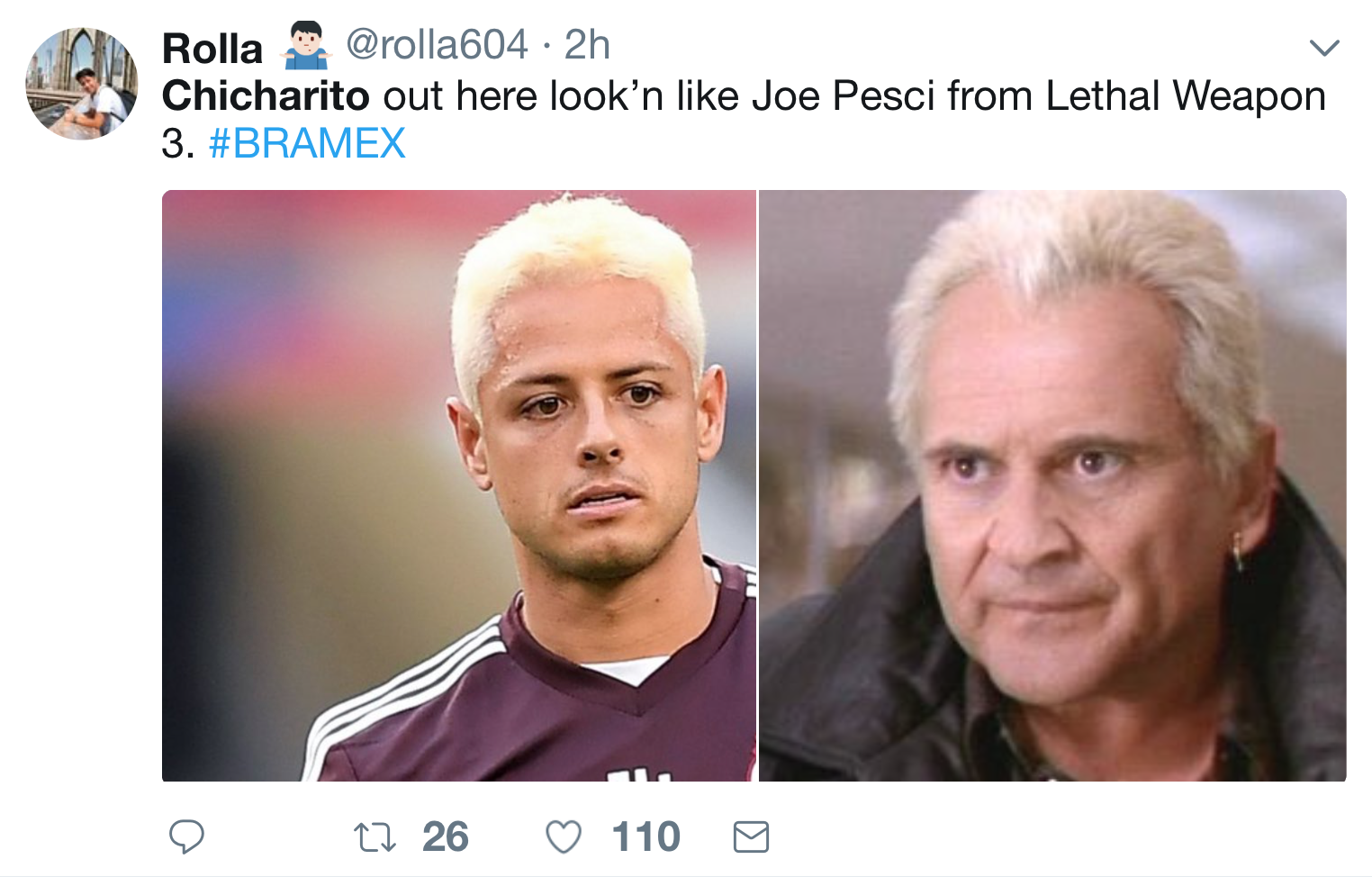Open left photo of player in maroon jersey

pos(459,485)
